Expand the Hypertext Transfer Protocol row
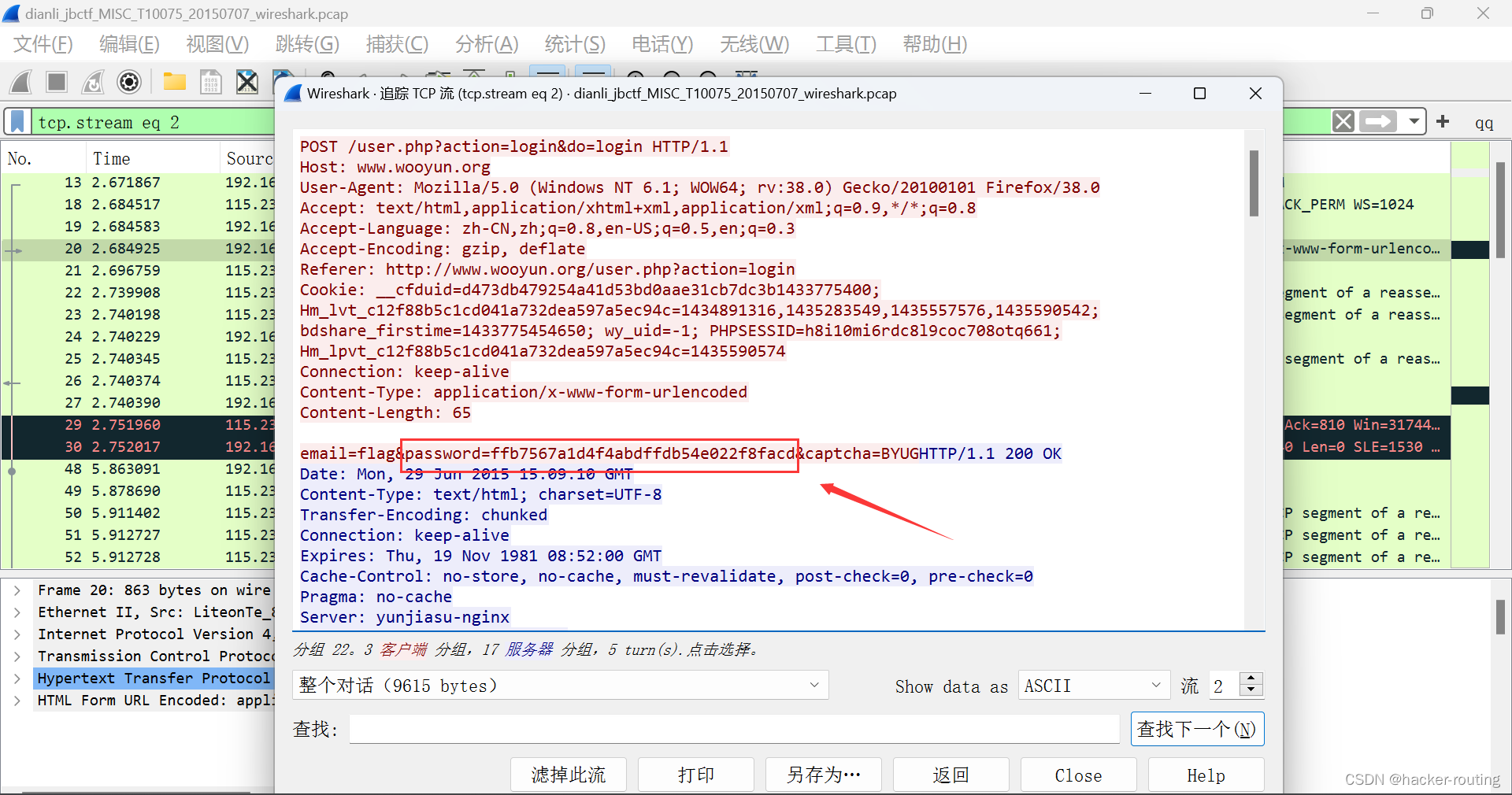Image resolution: width=1512 pixels, height=795 pixels. (17, 679)
